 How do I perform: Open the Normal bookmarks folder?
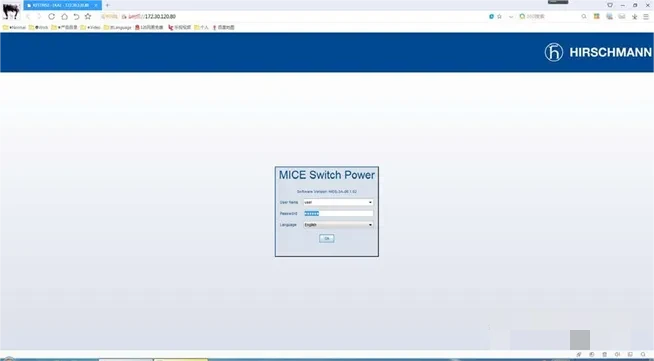[x=14, y=28]
